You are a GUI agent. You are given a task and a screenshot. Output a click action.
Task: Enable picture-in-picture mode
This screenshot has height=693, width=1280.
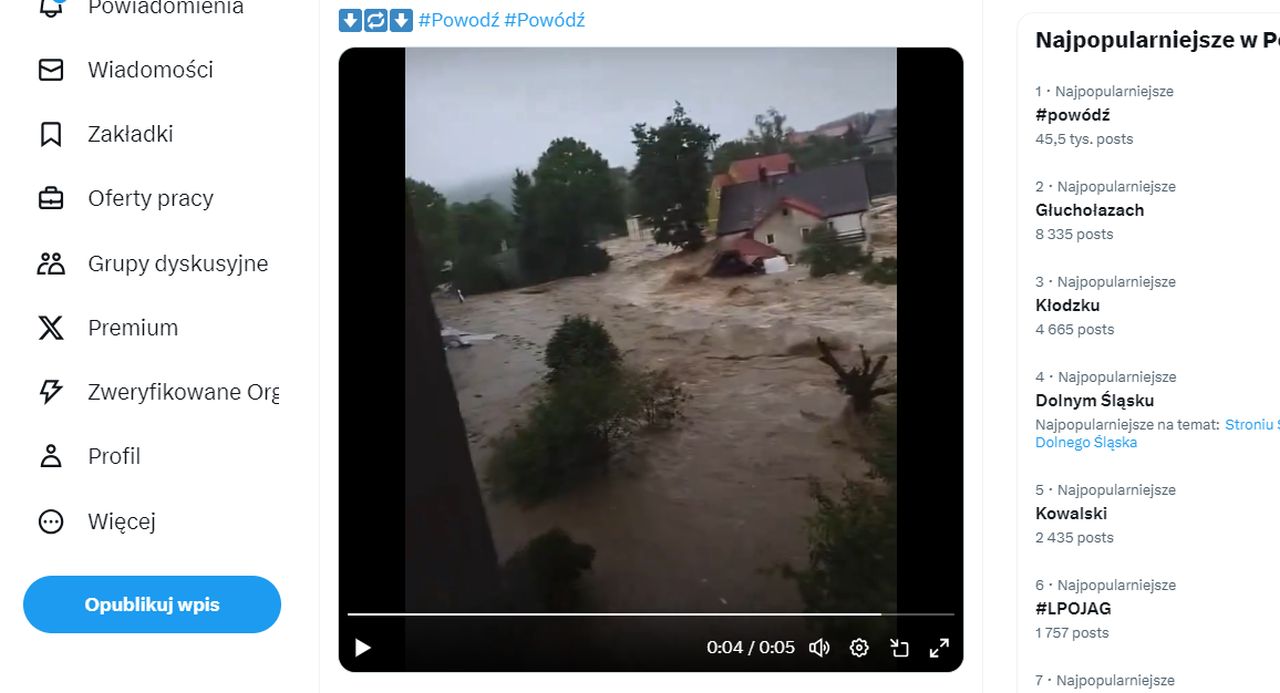point(899,648)
